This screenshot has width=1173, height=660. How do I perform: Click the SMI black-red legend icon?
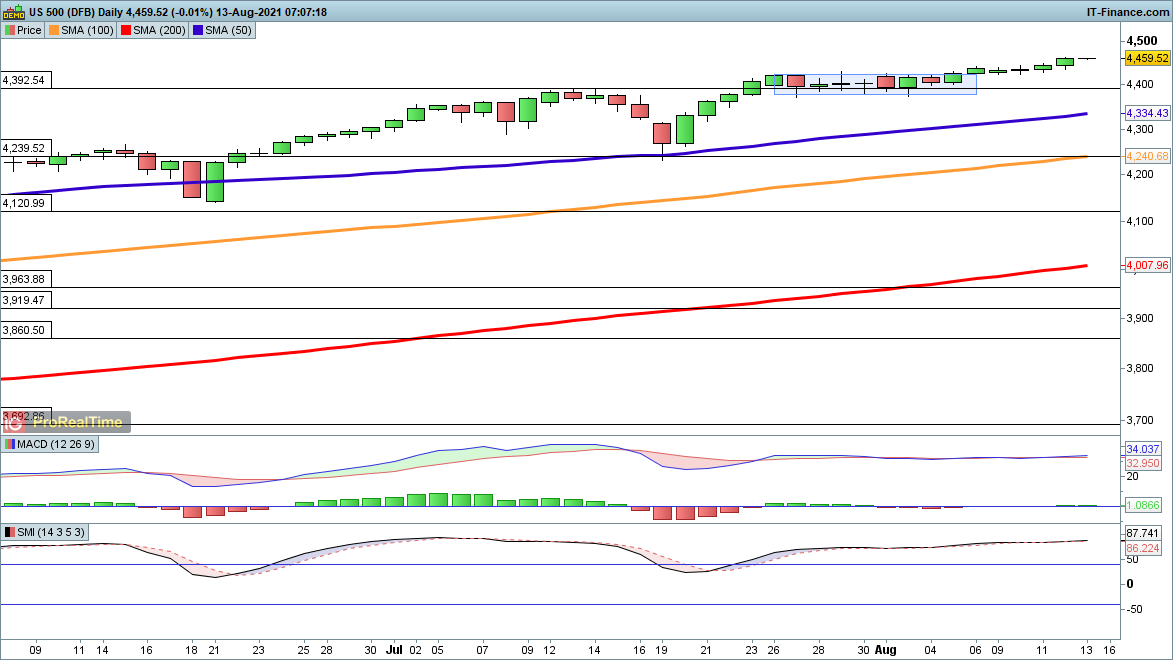10,532
